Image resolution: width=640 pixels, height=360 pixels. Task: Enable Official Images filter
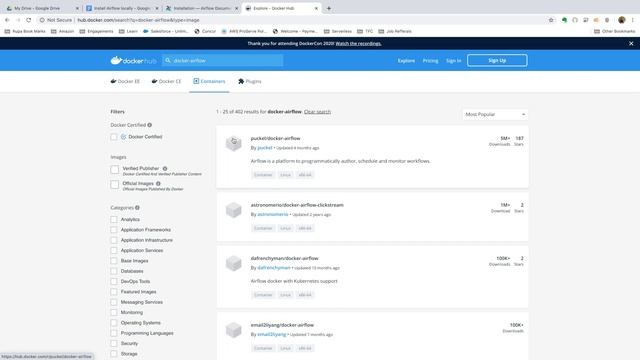tap(115, 184)
